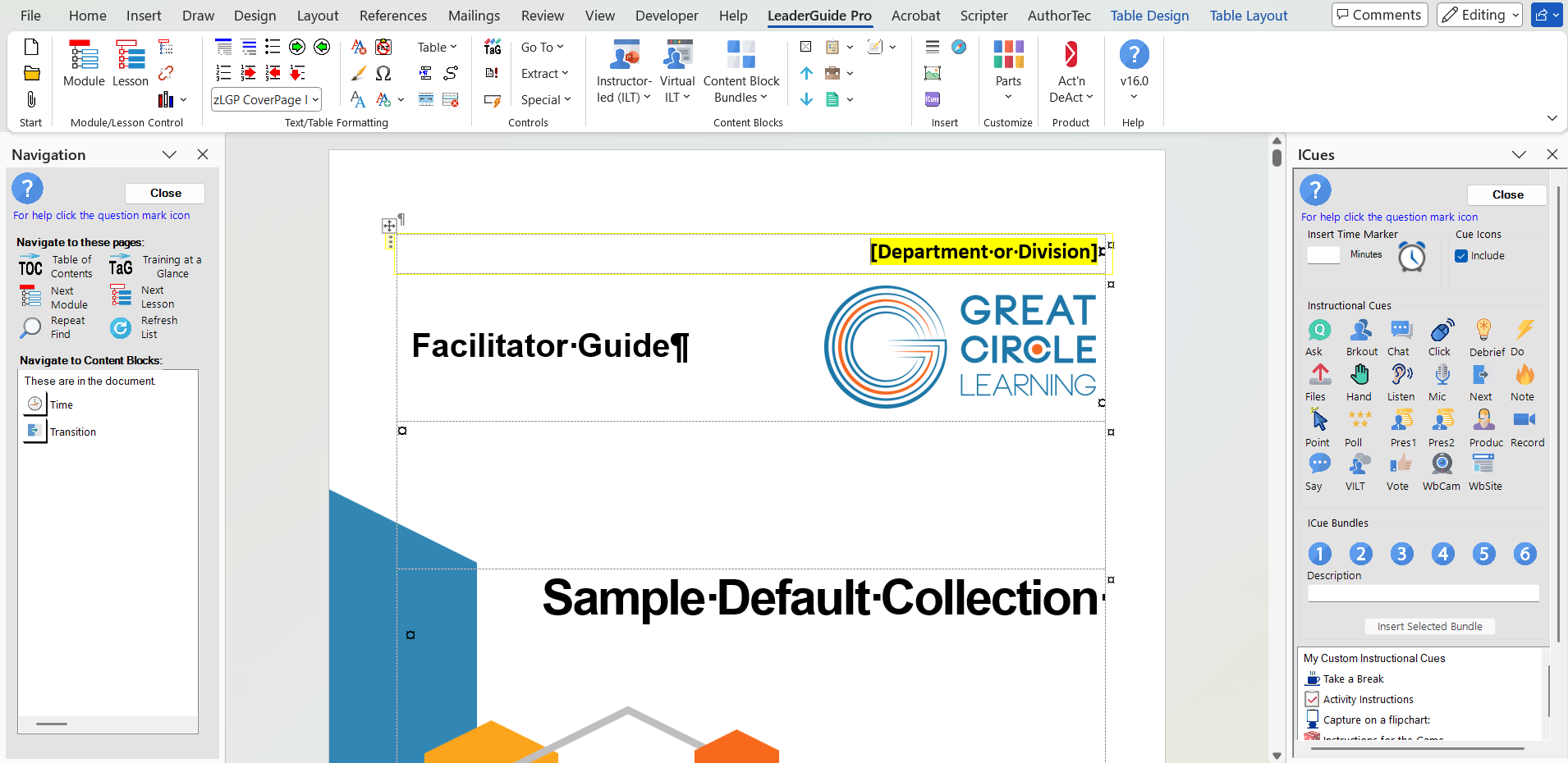Select Take a Break custom cue
1568x763 pixels.
tap(1345, 679)
